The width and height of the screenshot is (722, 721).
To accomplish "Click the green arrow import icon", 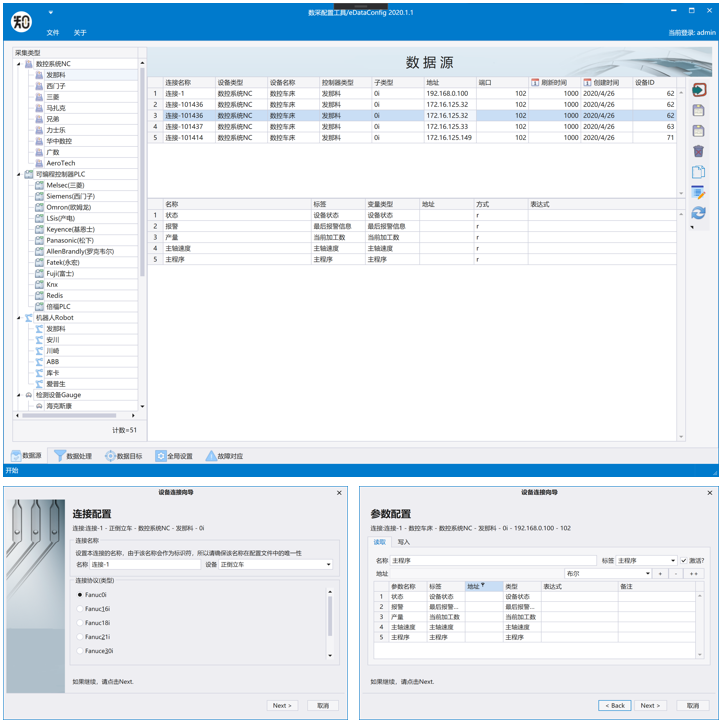I will 698,90.
